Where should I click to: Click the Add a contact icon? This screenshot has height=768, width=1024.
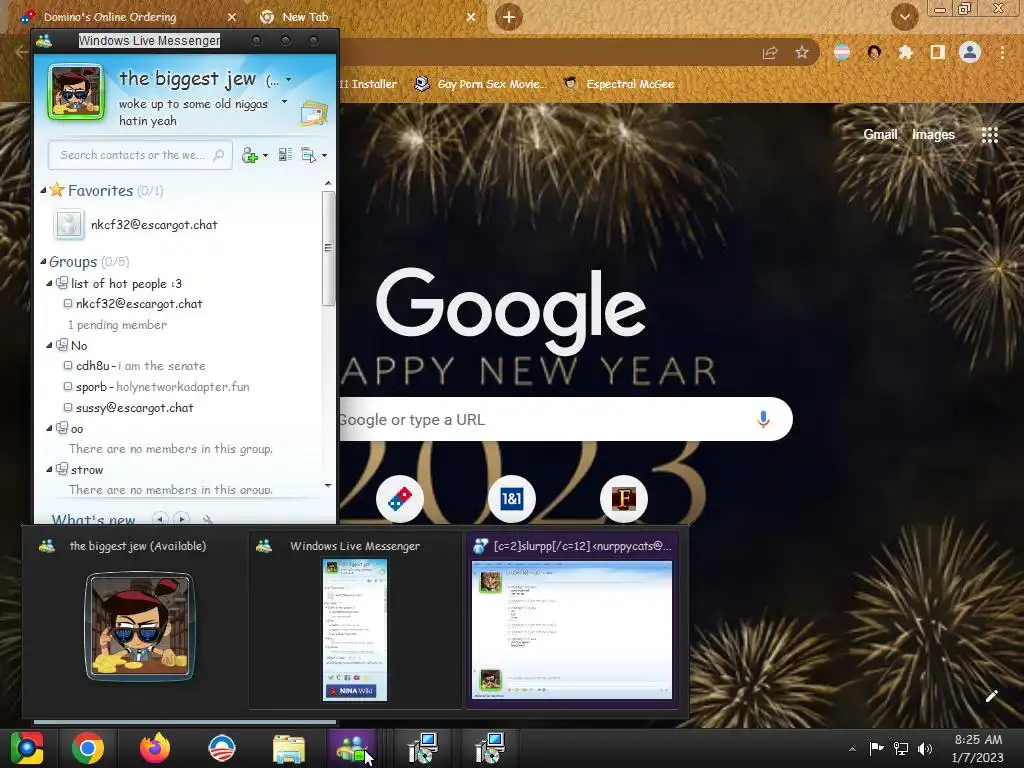coord(249,155)
